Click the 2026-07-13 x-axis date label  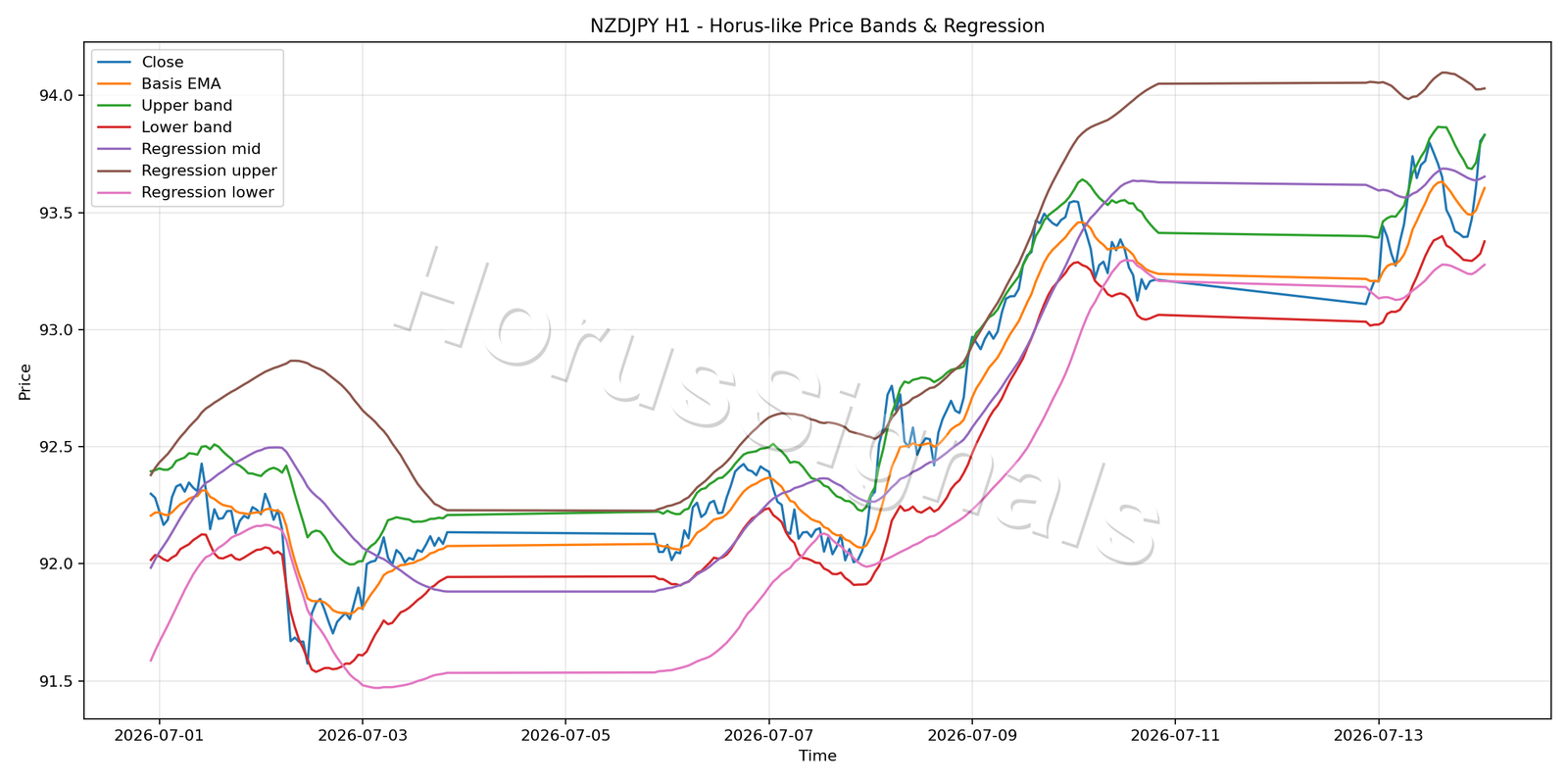click(1379, 735)
